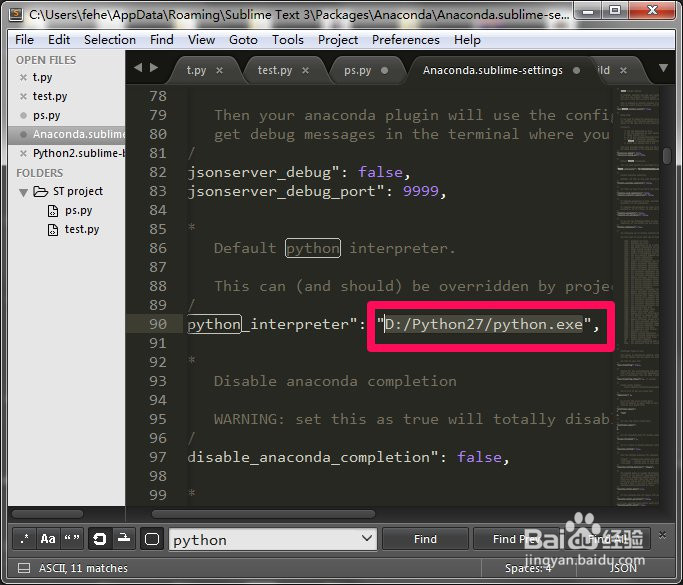Open the Tools menu
683x585 pixels.
(287, 40)
